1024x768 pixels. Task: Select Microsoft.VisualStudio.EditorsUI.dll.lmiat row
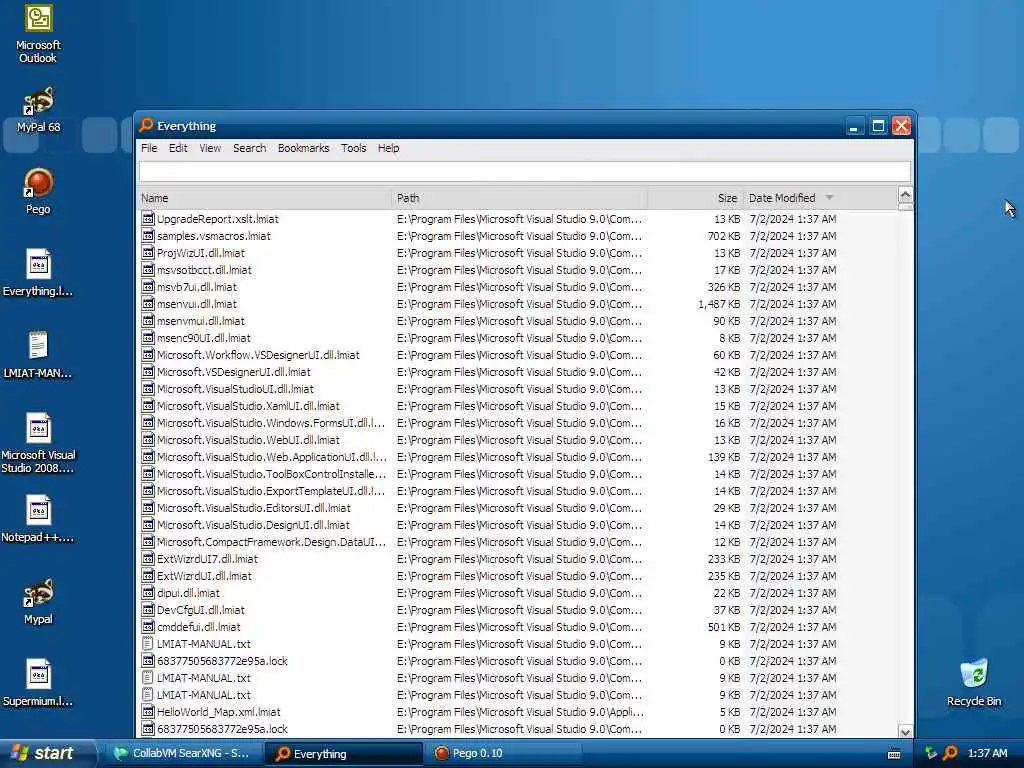[x=519, y=507]
